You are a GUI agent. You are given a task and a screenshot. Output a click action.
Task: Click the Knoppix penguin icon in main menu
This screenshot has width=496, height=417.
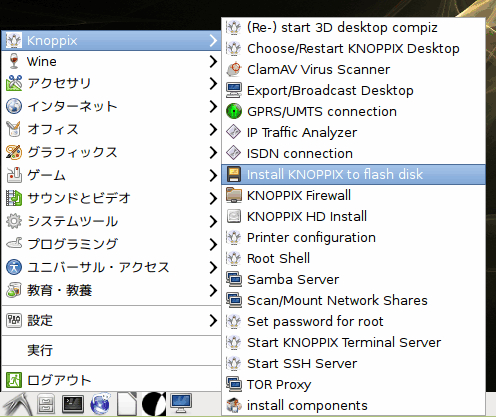(x=14, y=40)
